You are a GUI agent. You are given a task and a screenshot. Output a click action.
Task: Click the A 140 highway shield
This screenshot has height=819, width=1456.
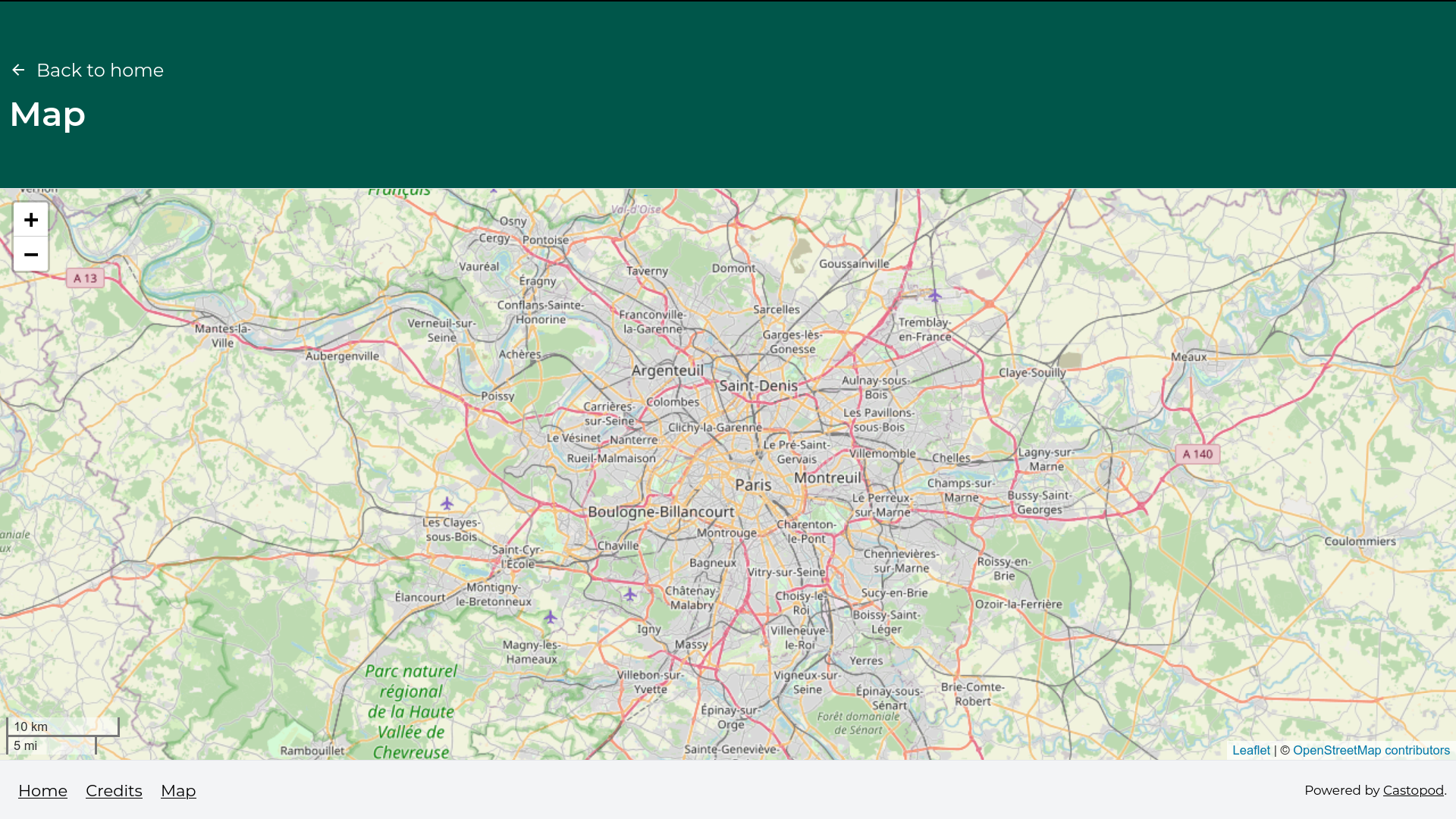[1197, 454]
